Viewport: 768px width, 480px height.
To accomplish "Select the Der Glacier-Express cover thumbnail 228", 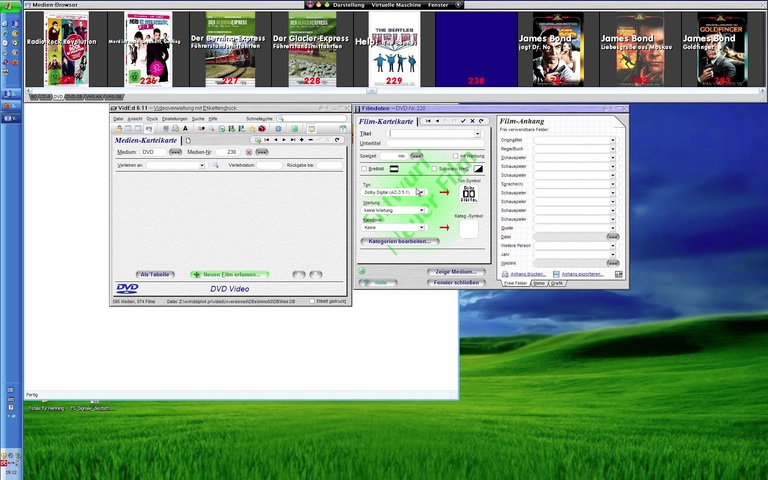I will click(312, 49).
